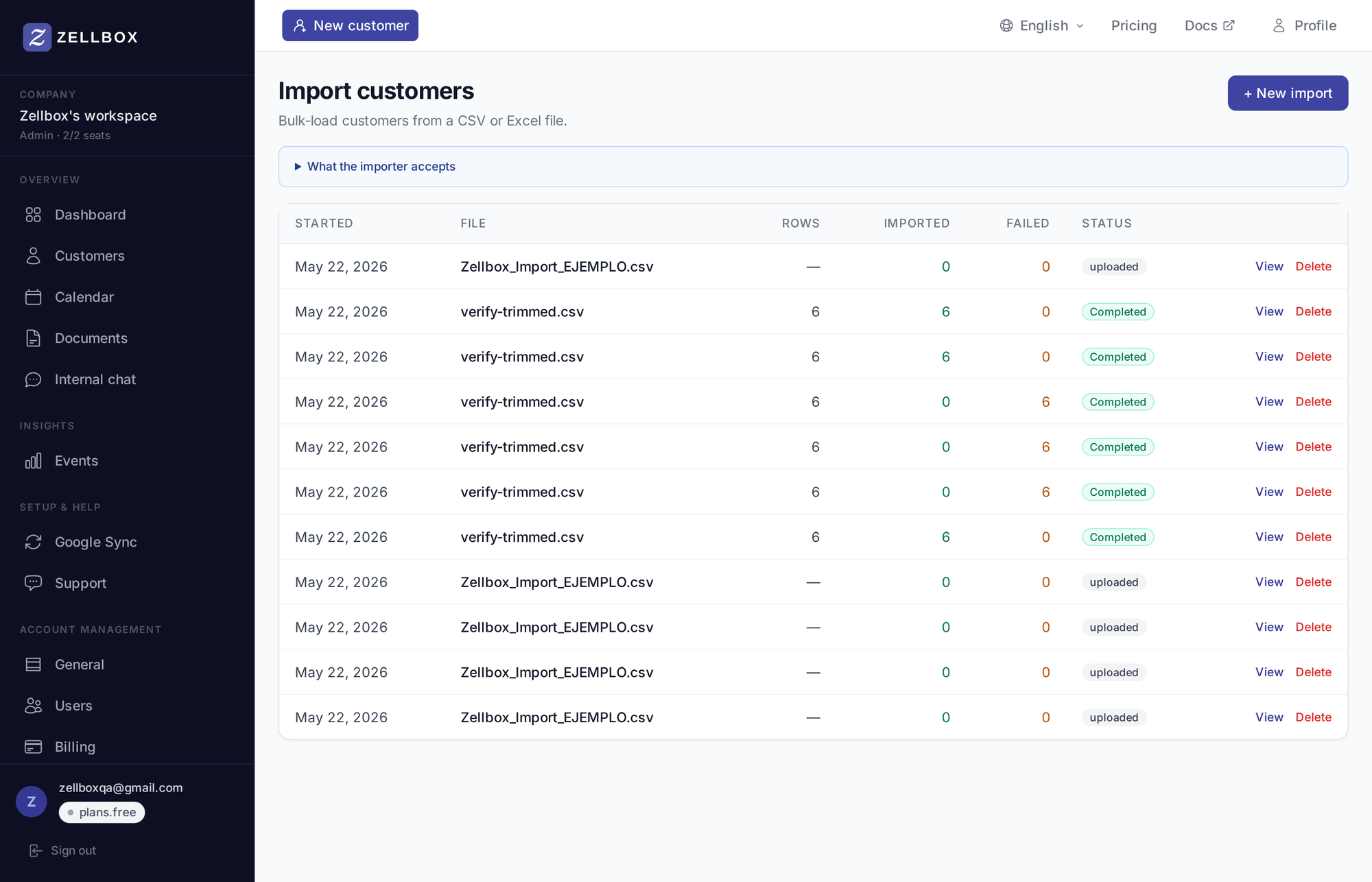Screen dimensions: 1372x882
Task: Click the globe language icon
Action: 1006,25
